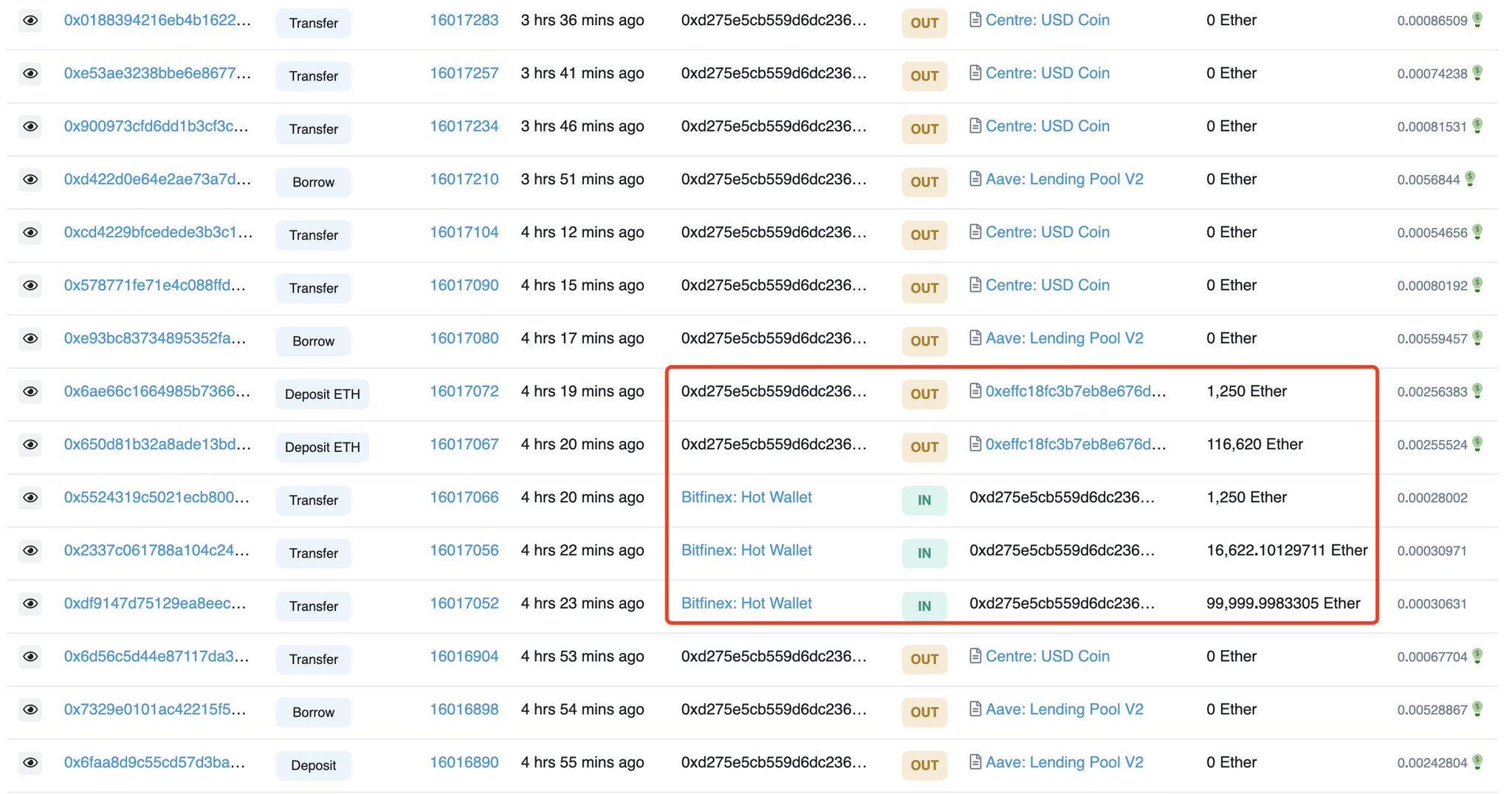
Task: Click the document icon next to Aave: Lending Pool V2
Action: pos(976,179)
